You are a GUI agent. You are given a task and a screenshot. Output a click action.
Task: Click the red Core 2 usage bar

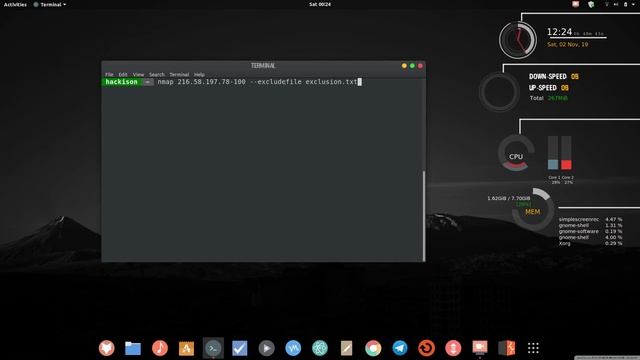[566, 153]
